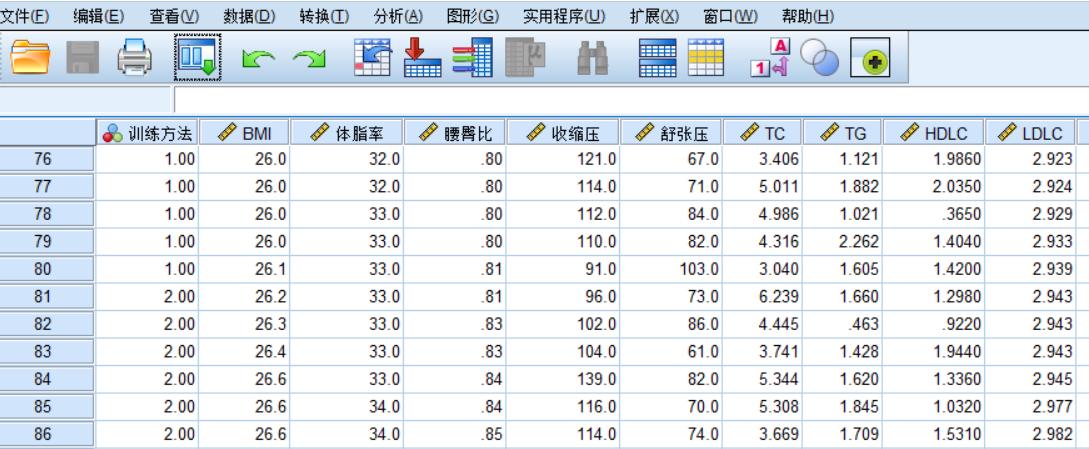1089x449 pixels.
Task: Click the Split File icon
Action: click(657, 57)
